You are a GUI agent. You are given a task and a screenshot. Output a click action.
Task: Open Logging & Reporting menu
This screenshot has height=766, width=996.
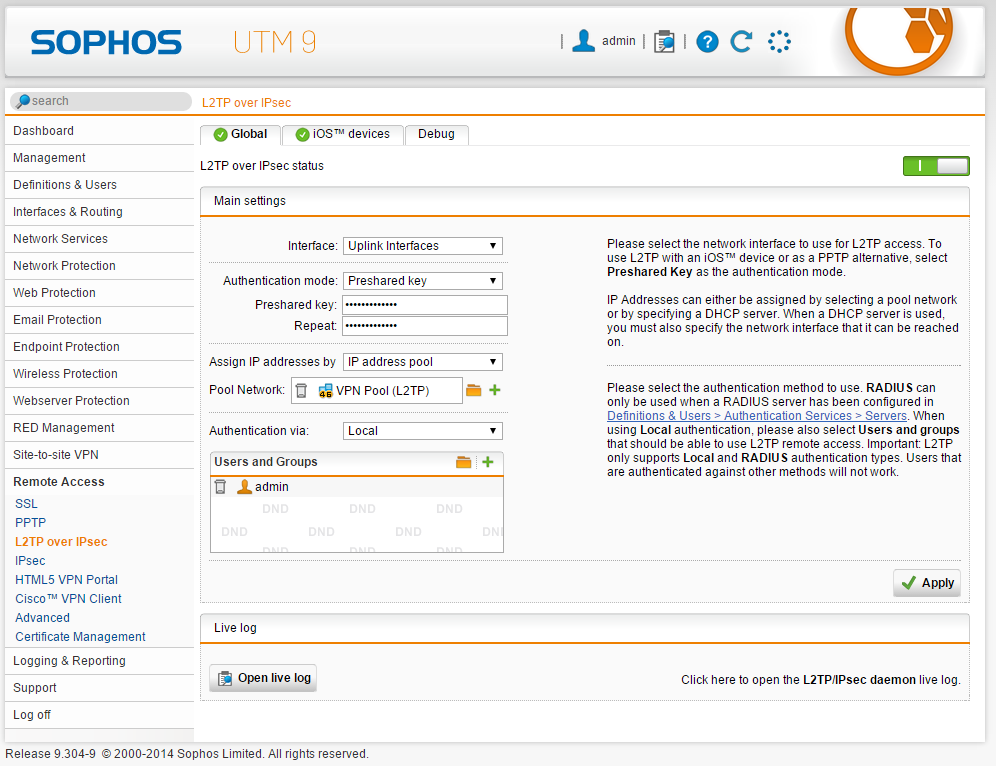coord(99,661)
